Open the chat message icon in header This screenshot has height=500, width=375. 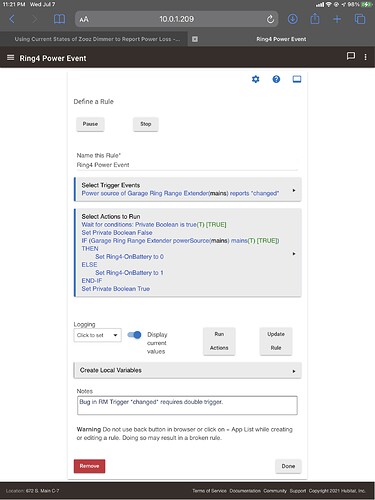351,56
